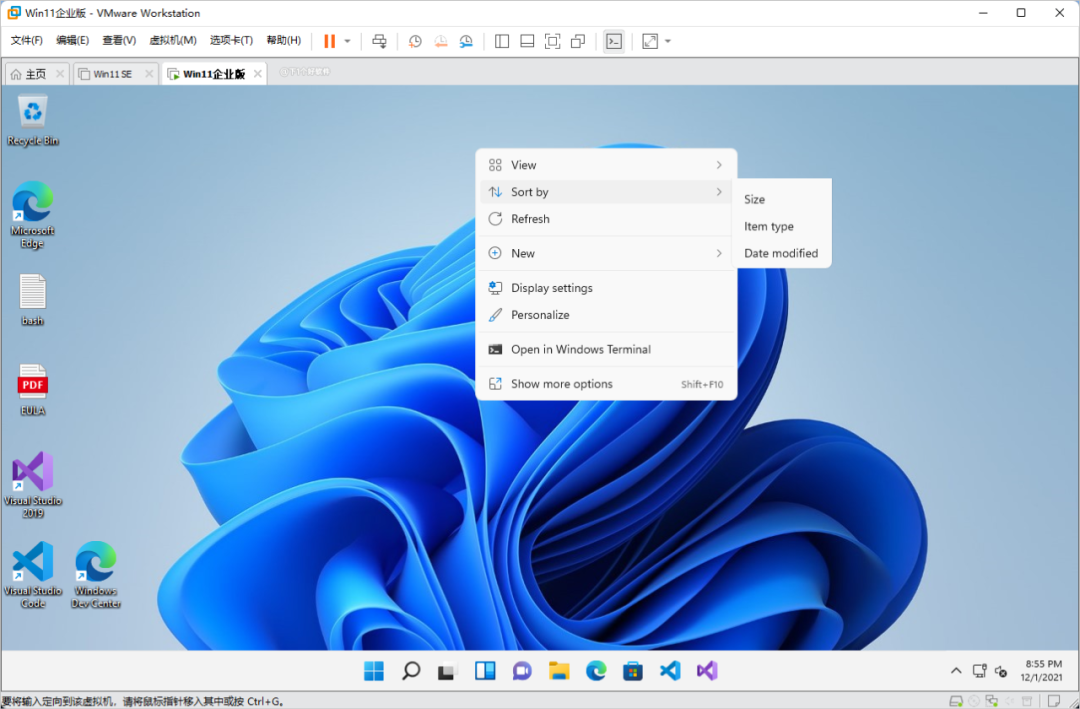Open the 虚拟机(M) menu

coord(173,41)
